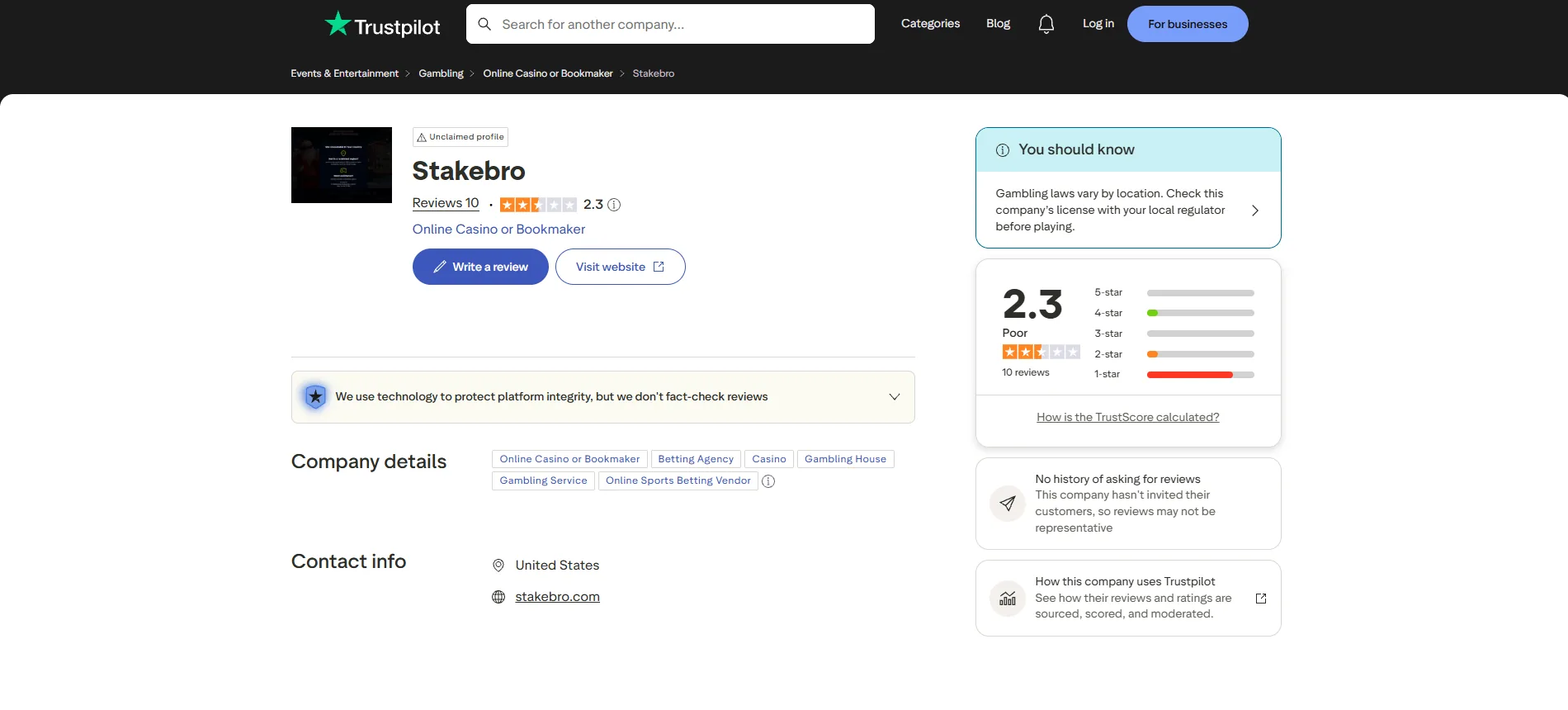The width and height of the screenshot is (1568, 710).
Task: Click the shield star integrity icon
Action: [315, 397]
